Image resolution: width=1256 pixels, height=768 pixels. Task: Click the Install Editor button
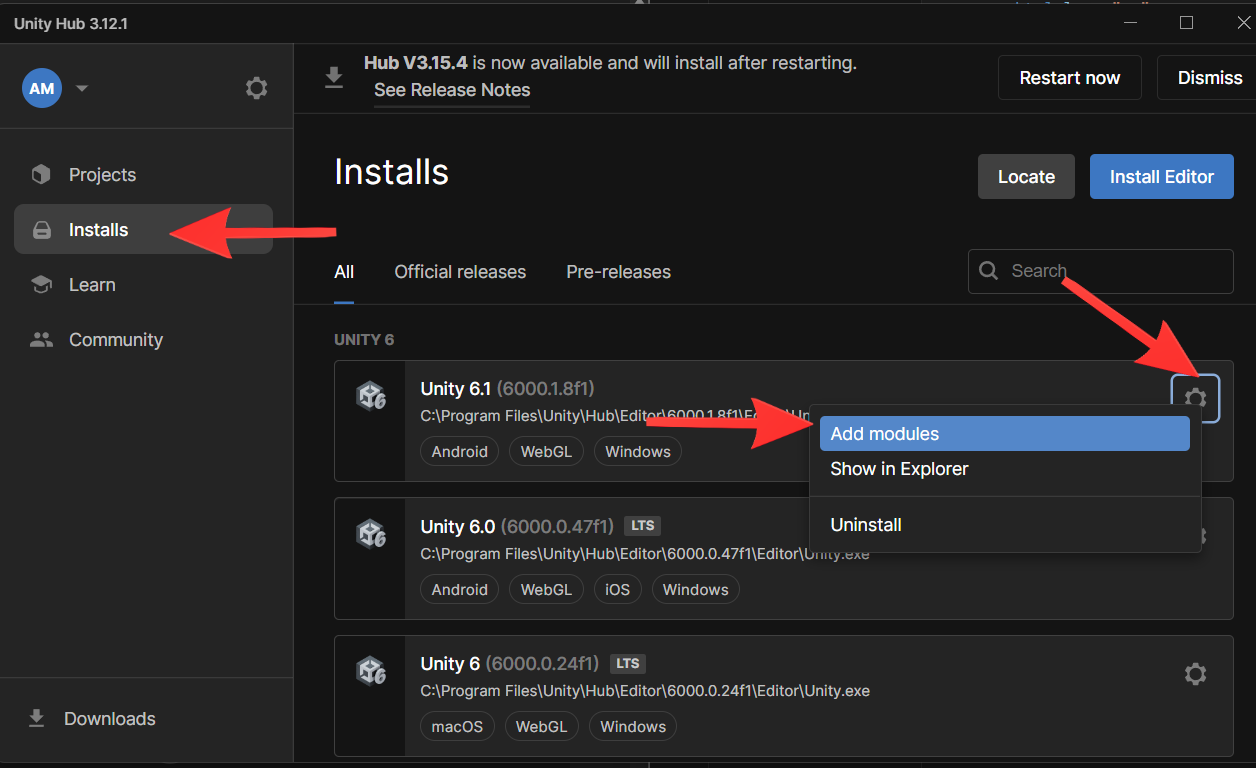(x=1161, y=176)
